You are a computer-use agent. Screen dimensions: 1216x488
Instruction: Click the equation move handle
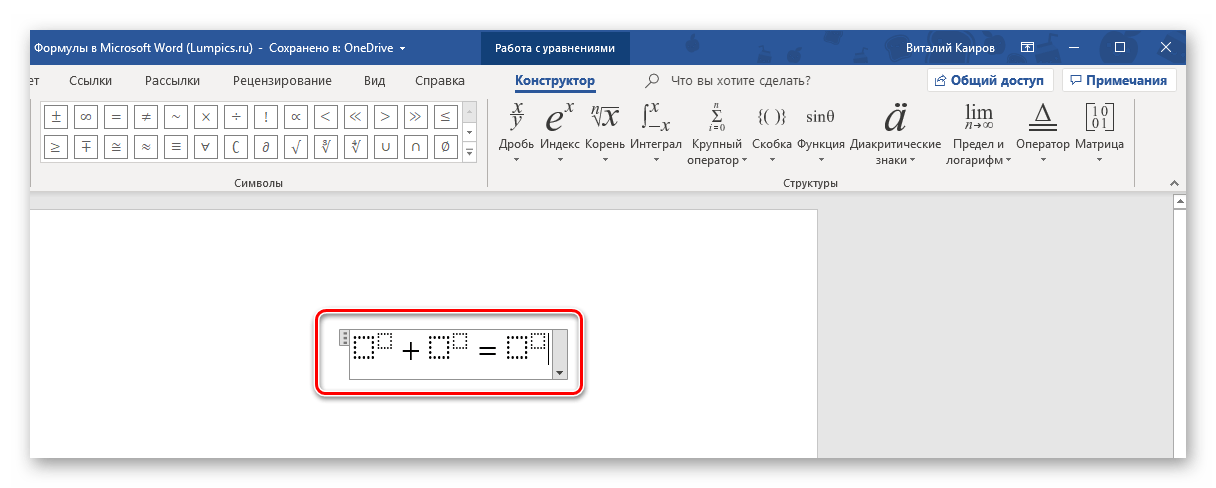344,337
